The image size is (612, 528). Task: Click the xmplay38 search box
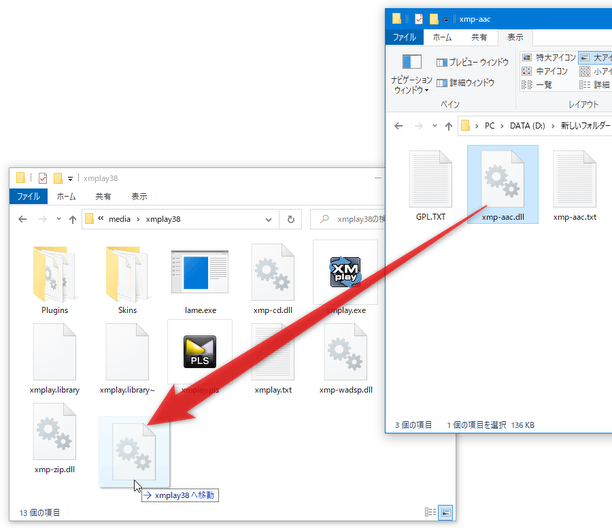coord(349,219)
